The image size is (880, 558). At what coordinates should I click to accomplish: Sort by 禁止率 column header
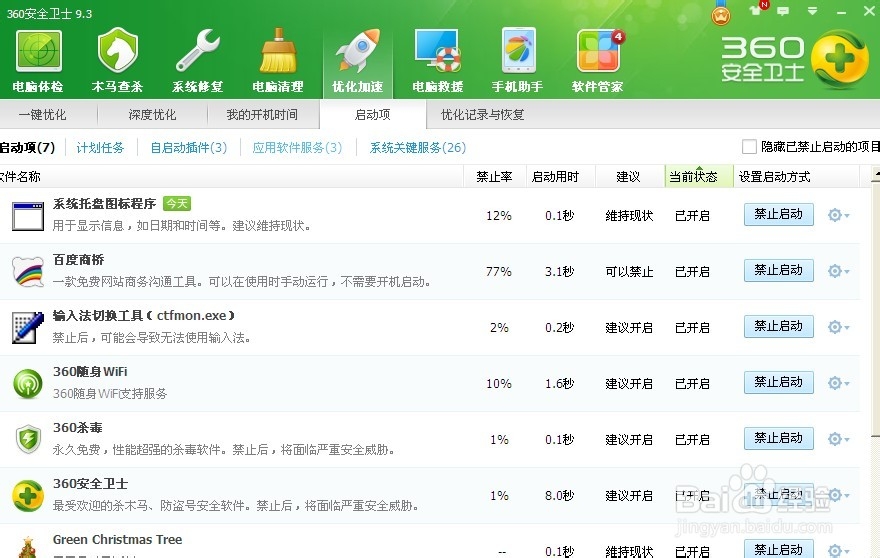tap(494, 177)
